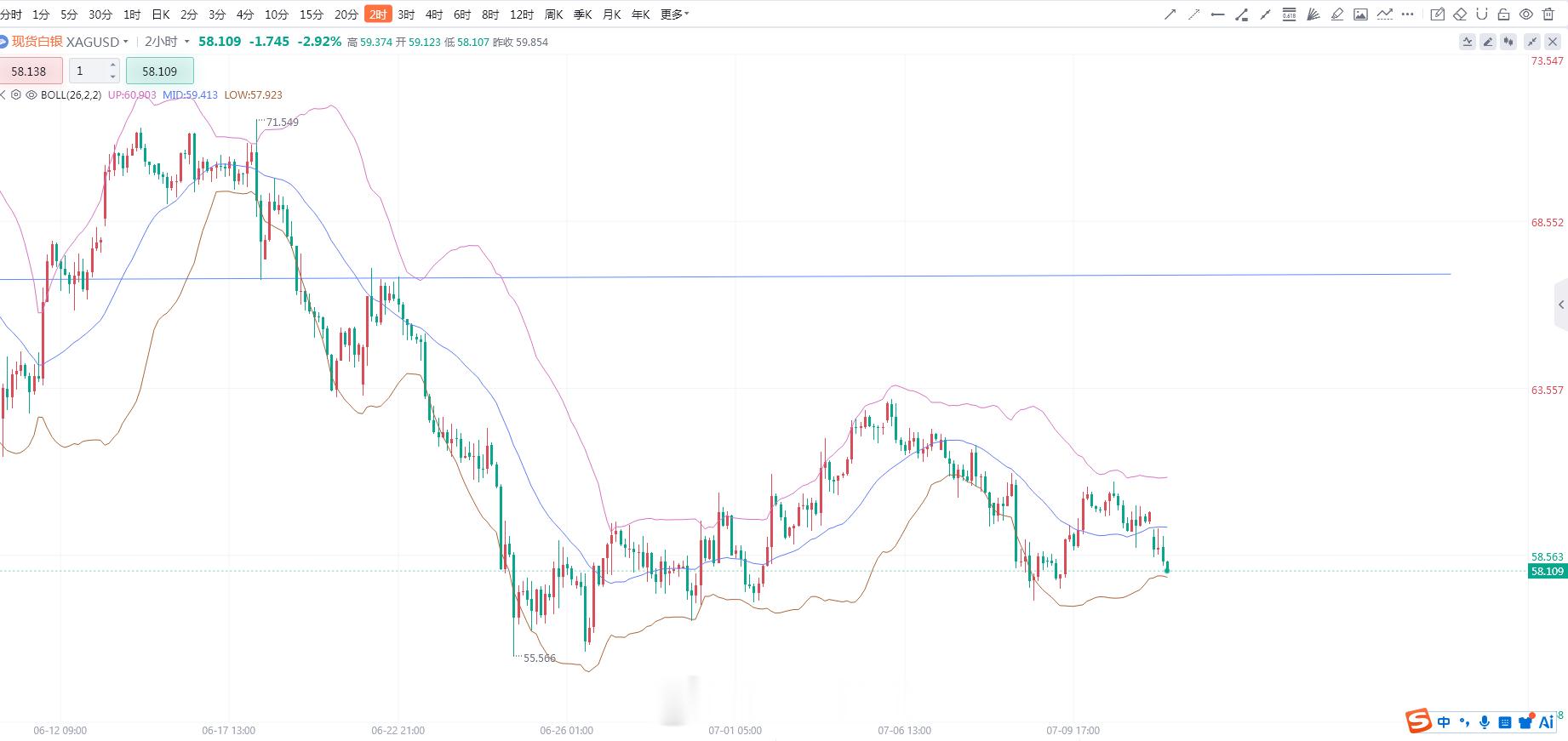Click the green buy price 58.109 button

(x=160, y=71)
